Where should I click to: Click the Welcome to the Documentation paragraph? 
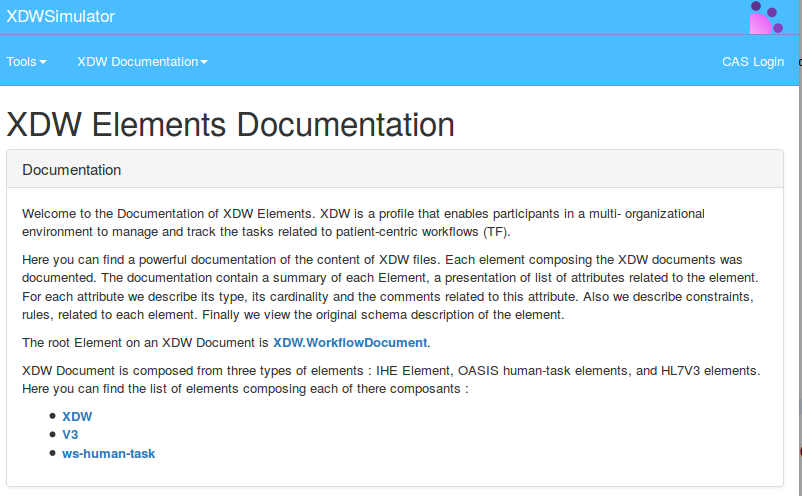[360, 223]
